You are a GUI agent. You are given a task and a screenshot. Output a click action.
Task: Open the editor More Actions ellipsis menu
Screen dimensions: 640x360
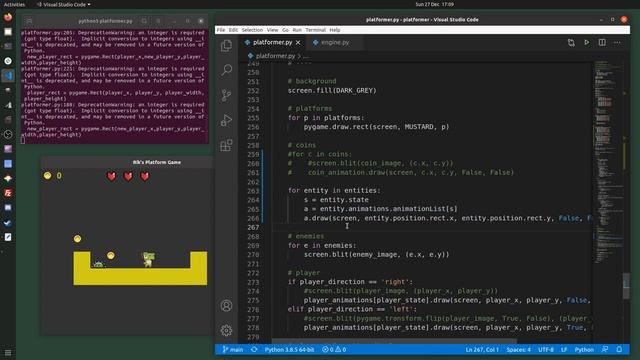click(x=617, y=42)
